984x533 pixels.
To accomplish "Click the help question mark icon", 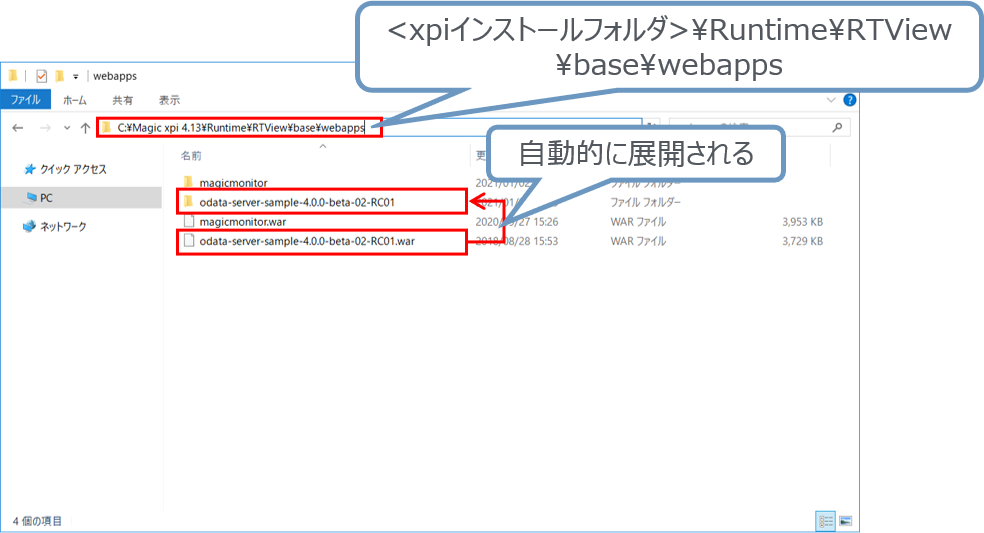I will 849,100.
